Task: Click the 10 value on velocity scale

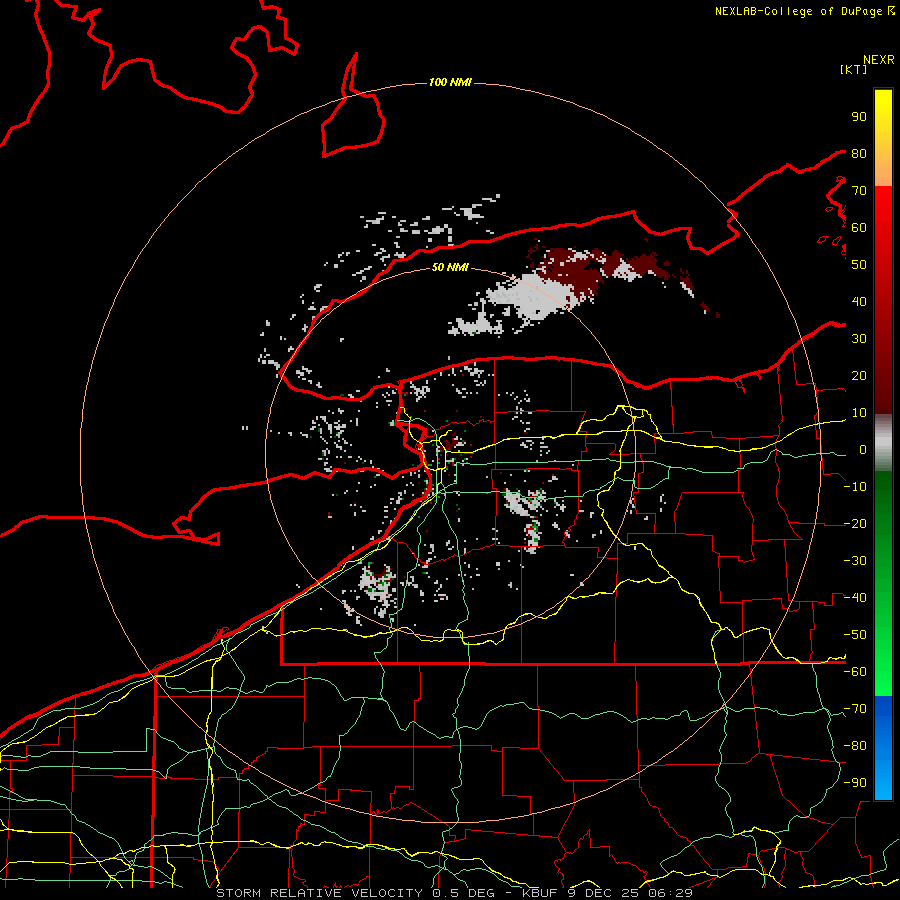Action: (x=859, y=413)
